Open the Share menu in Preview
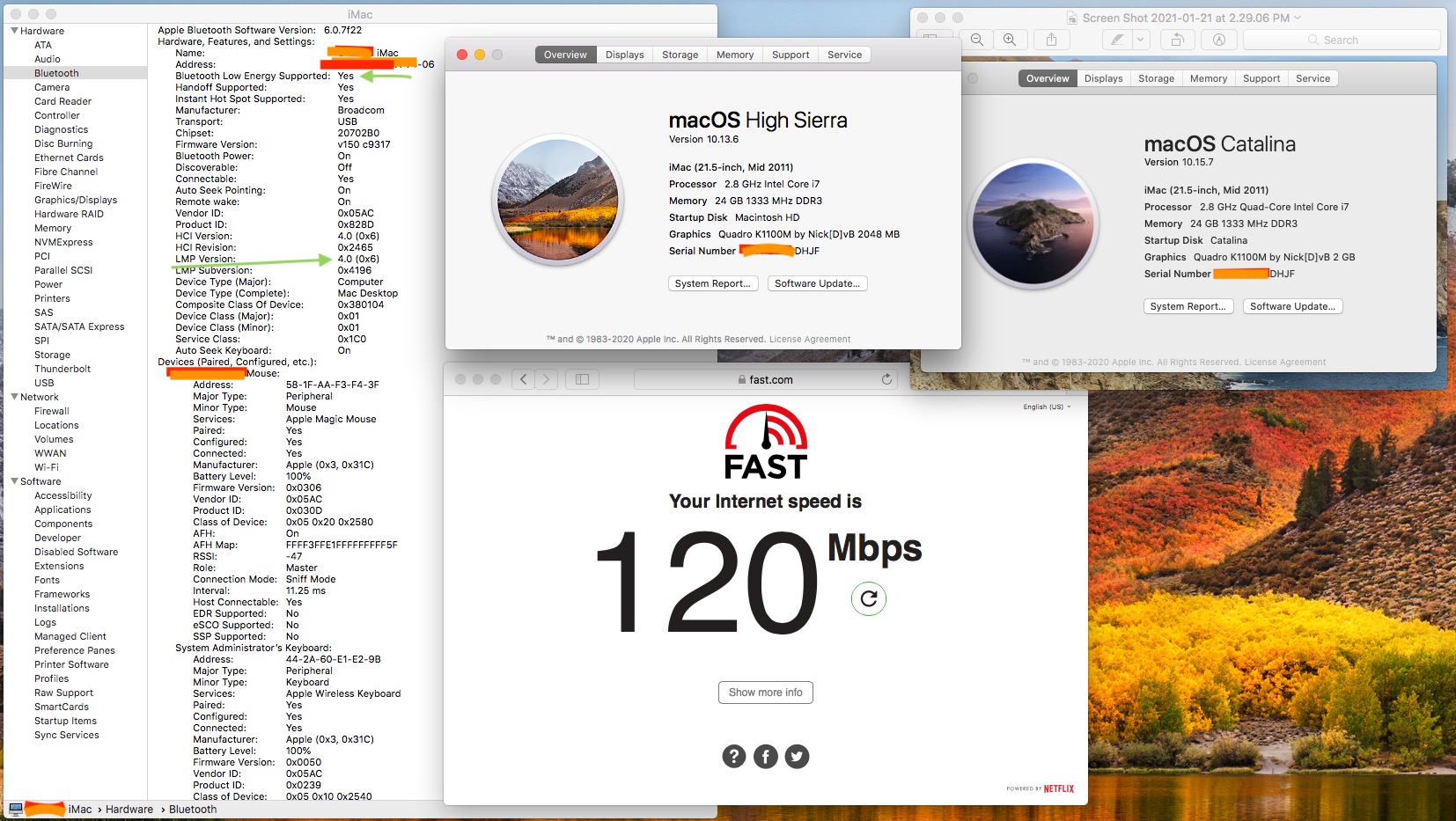Screen dimensions: 1456x821 click(1051, 40)
